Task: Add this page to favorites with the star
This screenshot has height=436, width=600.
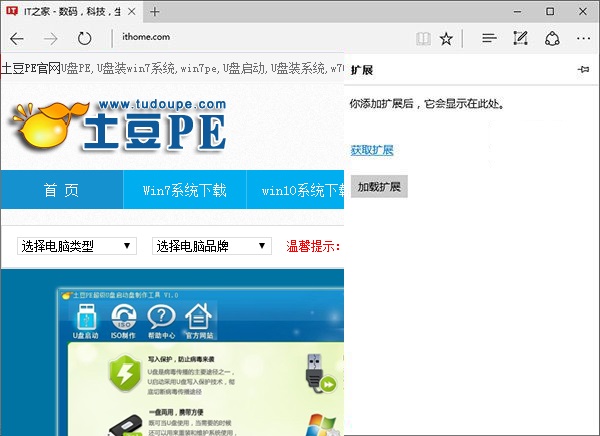Action: [447, 39]
